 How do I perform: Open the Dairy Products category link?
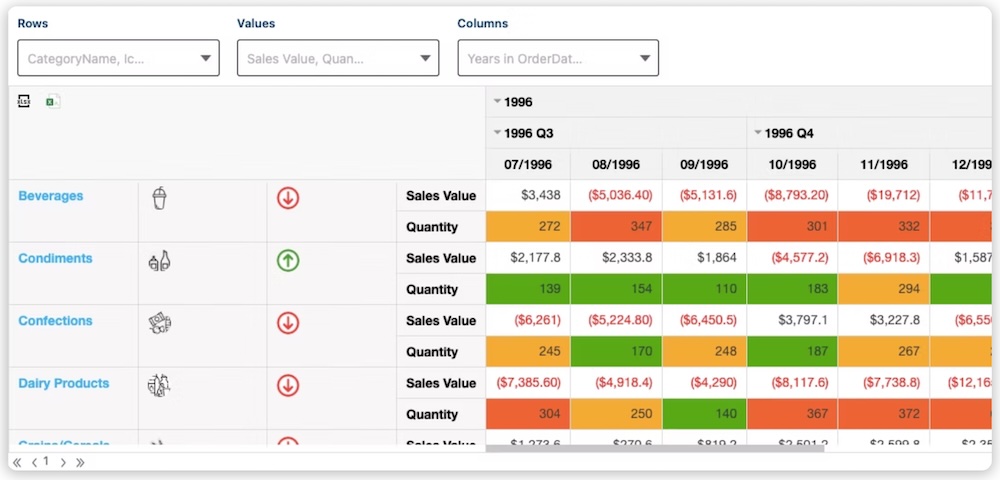[64, 383]
